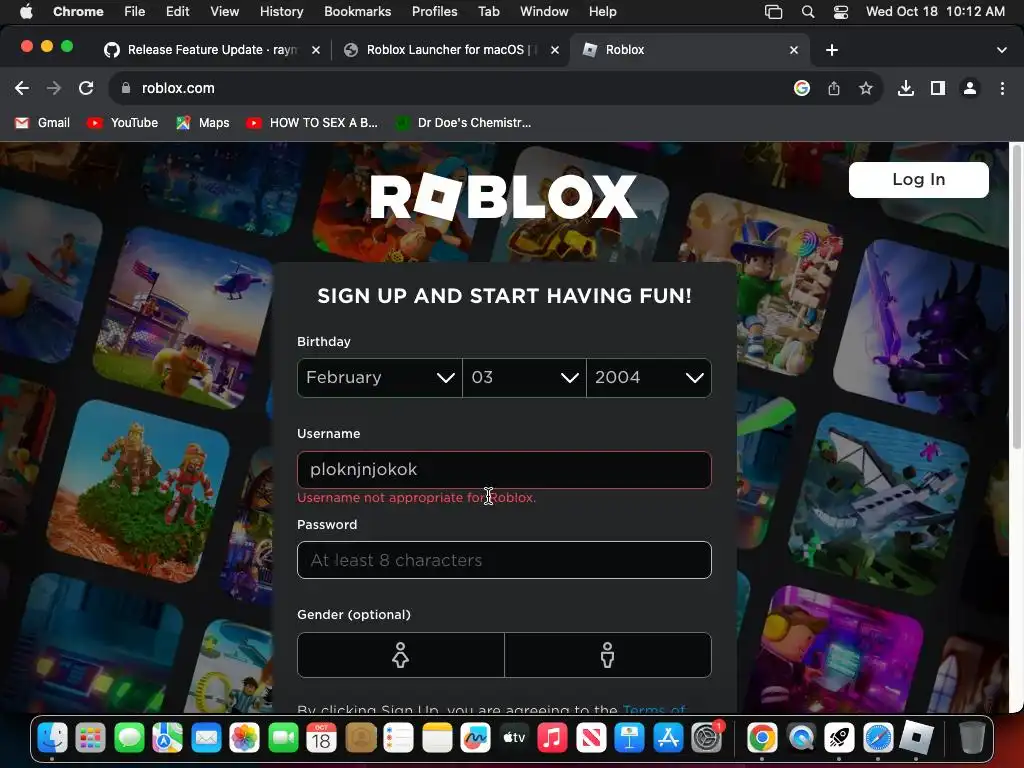
Task: Expand the birthday day dropdown 03
Action: click(x=524, y=377)
